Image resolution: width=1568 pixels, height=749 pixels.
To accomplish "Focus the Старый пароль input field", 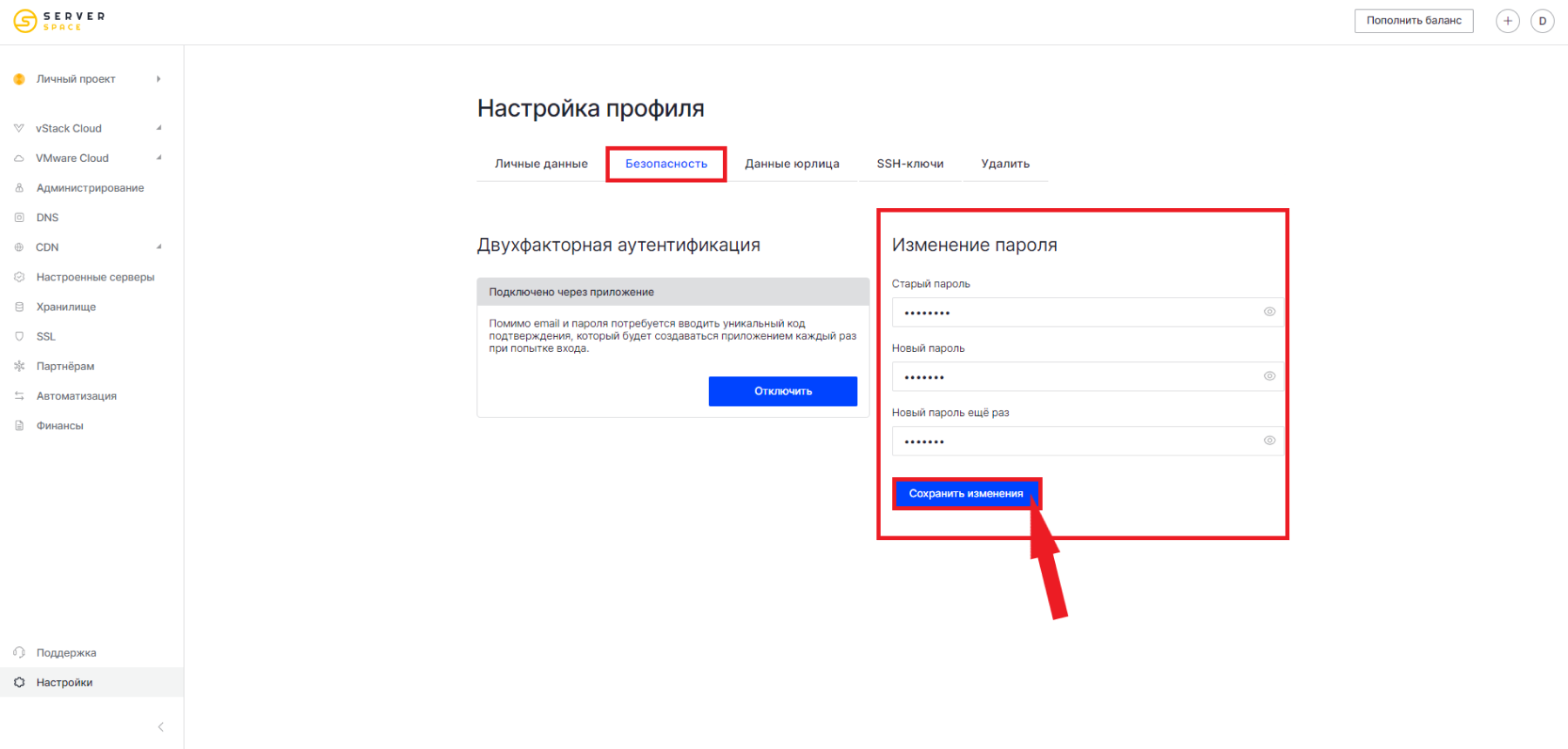I will (1087, 312).
